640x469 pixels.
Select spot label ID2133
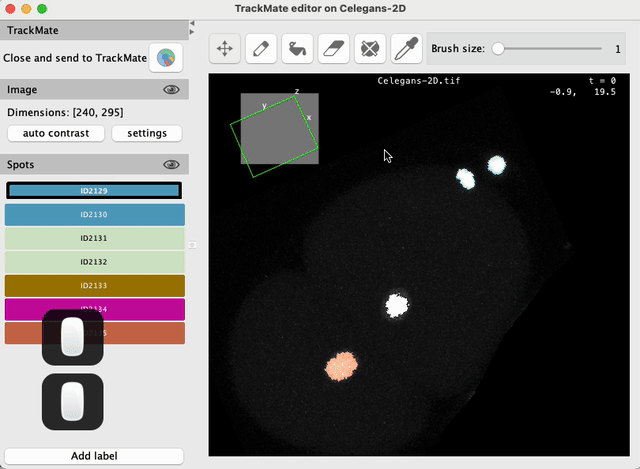95,286
